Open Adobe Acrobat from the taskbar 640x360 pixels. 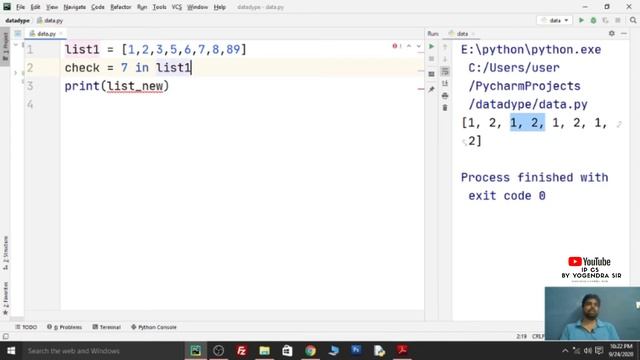click(x=402, y=351)
